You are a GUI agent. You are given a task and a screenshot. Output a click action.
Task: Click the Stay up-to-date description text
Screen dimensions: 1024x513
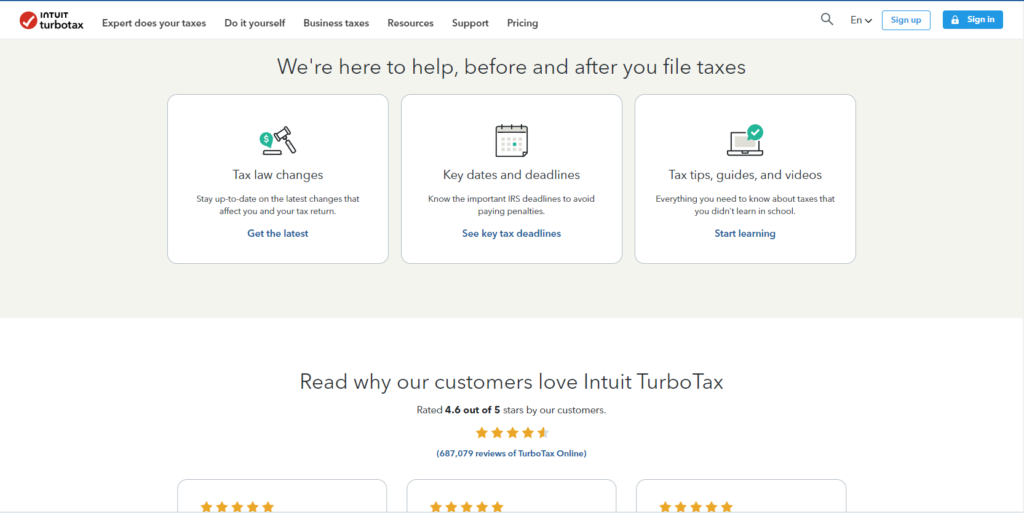point(278,205)
